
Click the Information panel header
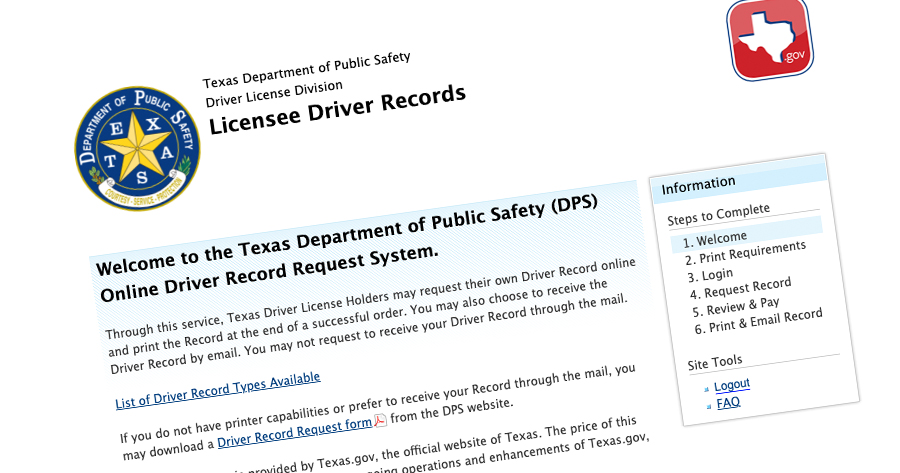739,179
